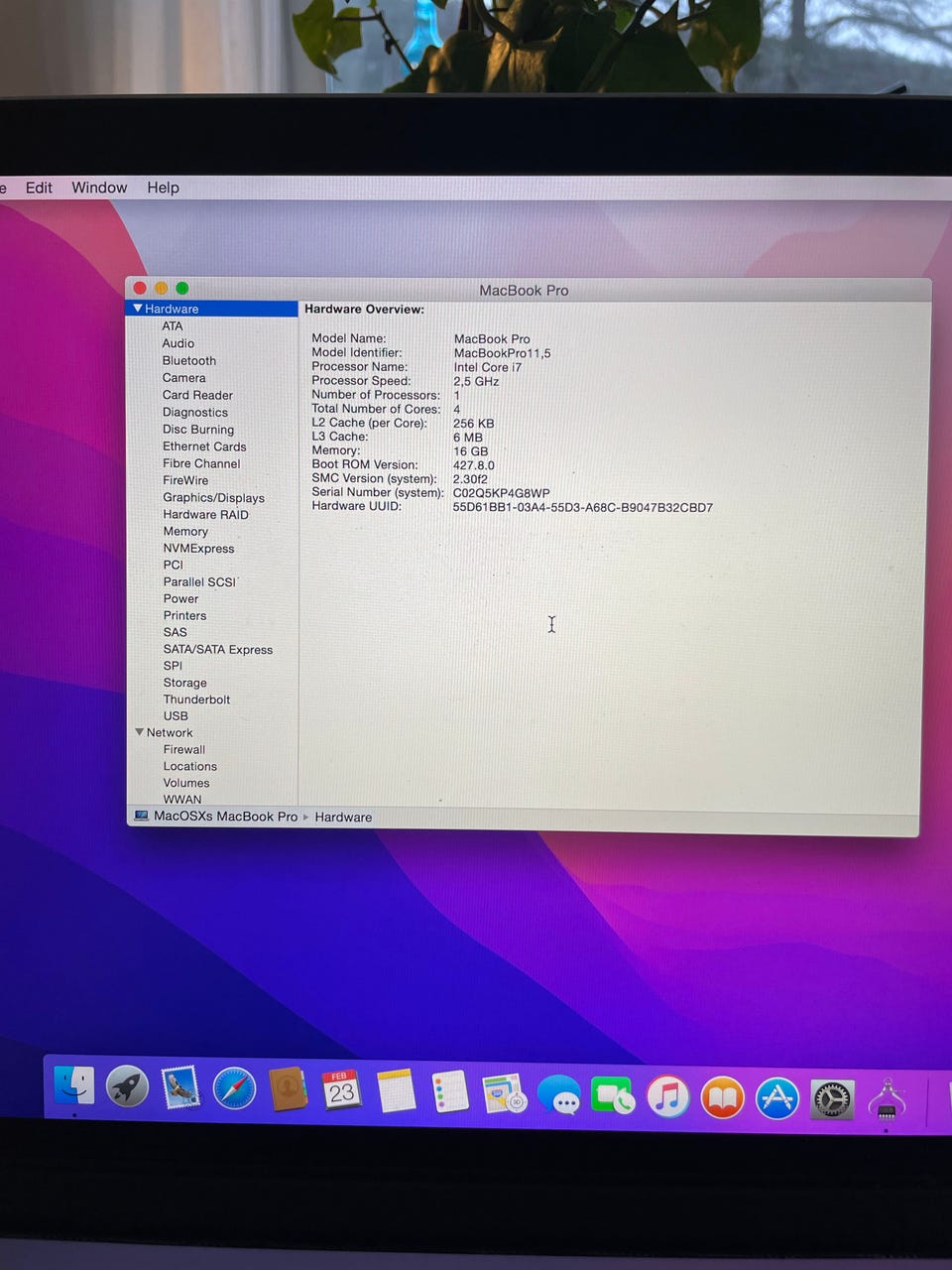Open Finder from the dock
This screenshot has height=1270, width=952.
(x=74, y=1085)
